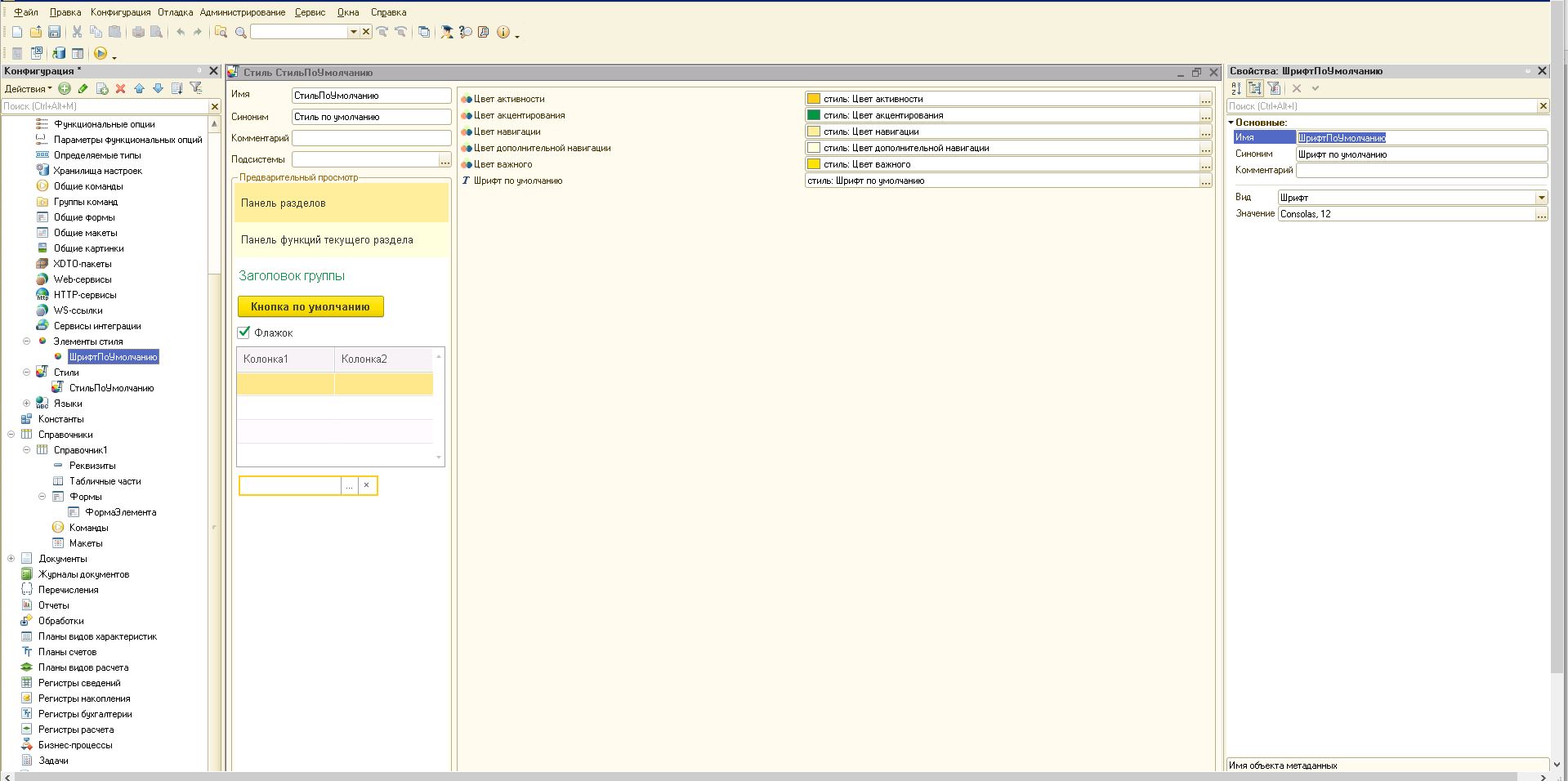Sort properties alphabetically with A-Z icon

pos(1236,88)
